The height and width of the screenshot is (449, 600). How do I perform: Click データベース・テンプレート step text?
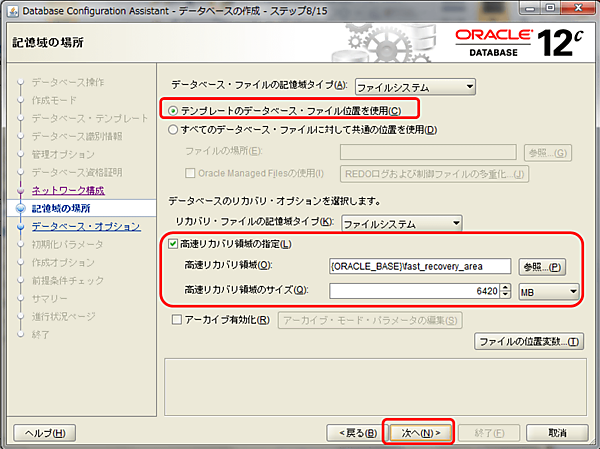90,118
